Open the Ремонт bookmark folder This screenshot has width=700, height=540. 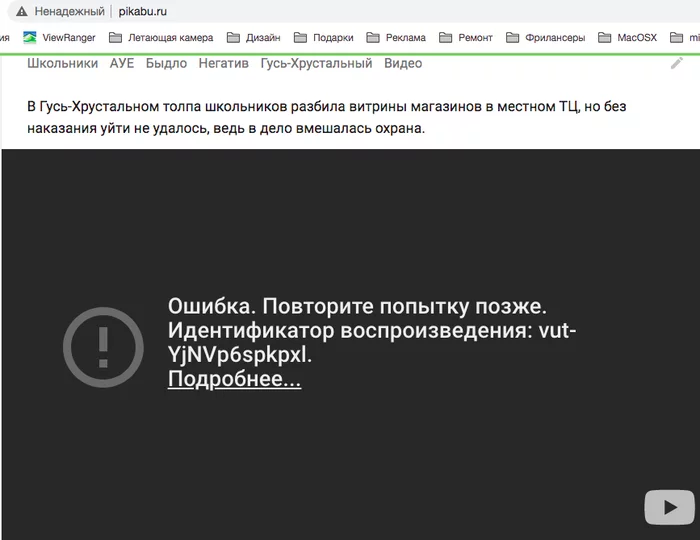pos(466,37)
